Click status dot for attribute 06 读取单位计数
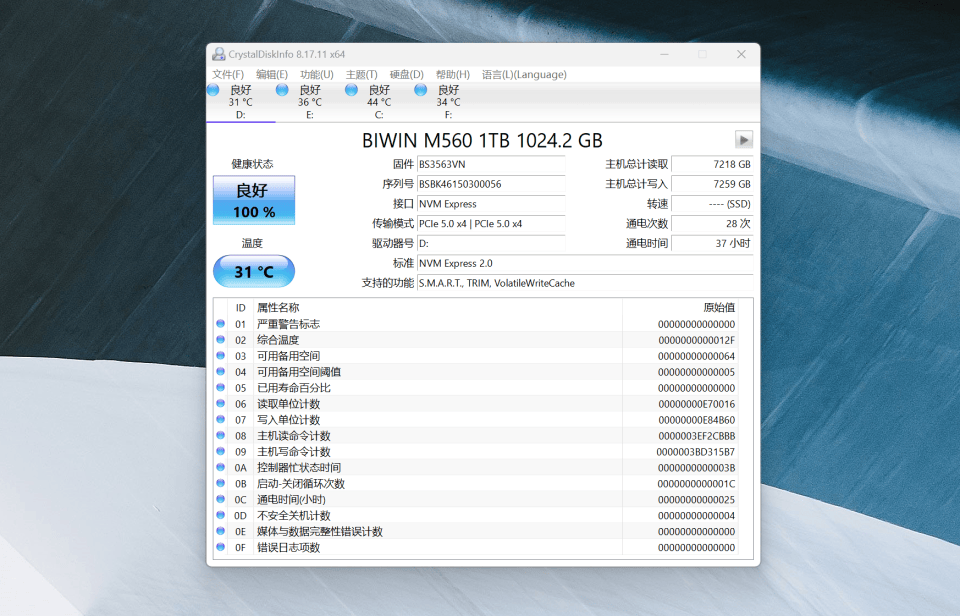This screenshot has width=960, height=616. click(220, 403)
